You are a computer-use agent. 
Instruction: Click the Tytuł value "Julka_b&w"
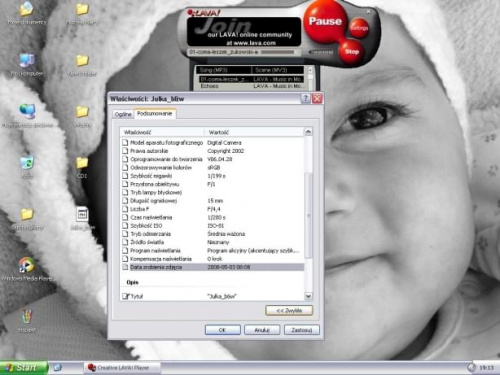(222, 296)
